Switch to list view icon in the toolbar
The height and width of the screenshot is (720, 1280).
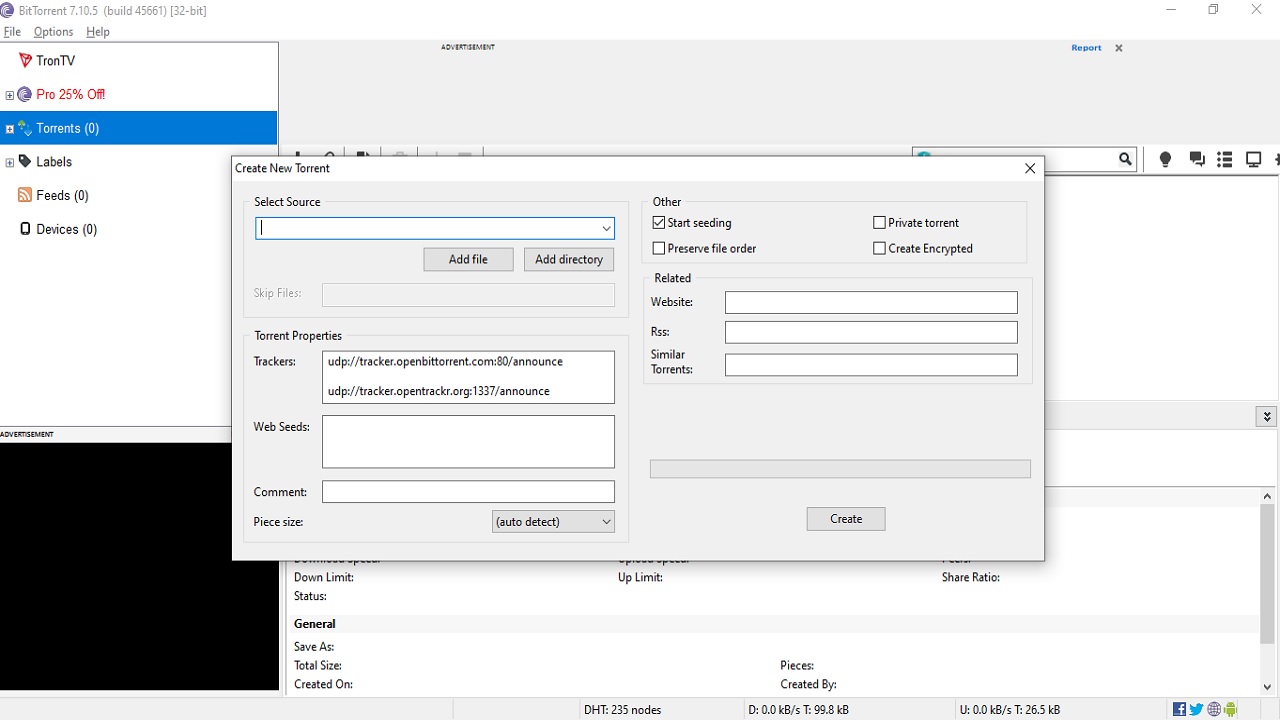[1225, 159]
